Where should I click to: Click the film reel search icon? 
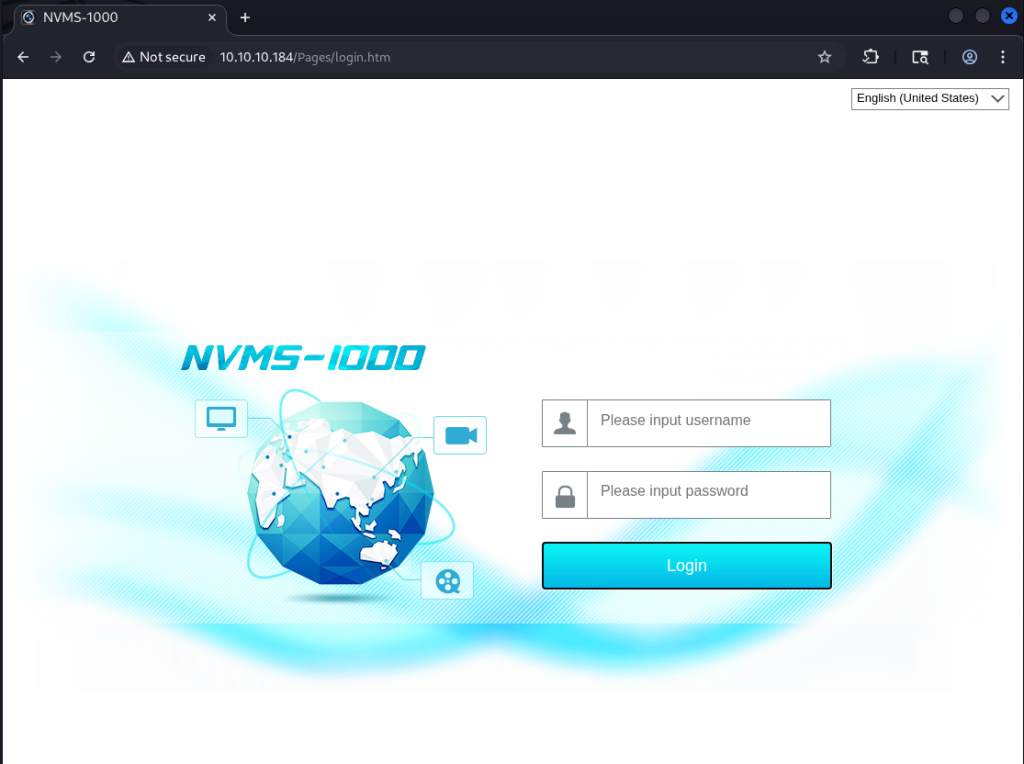point(447,580)
